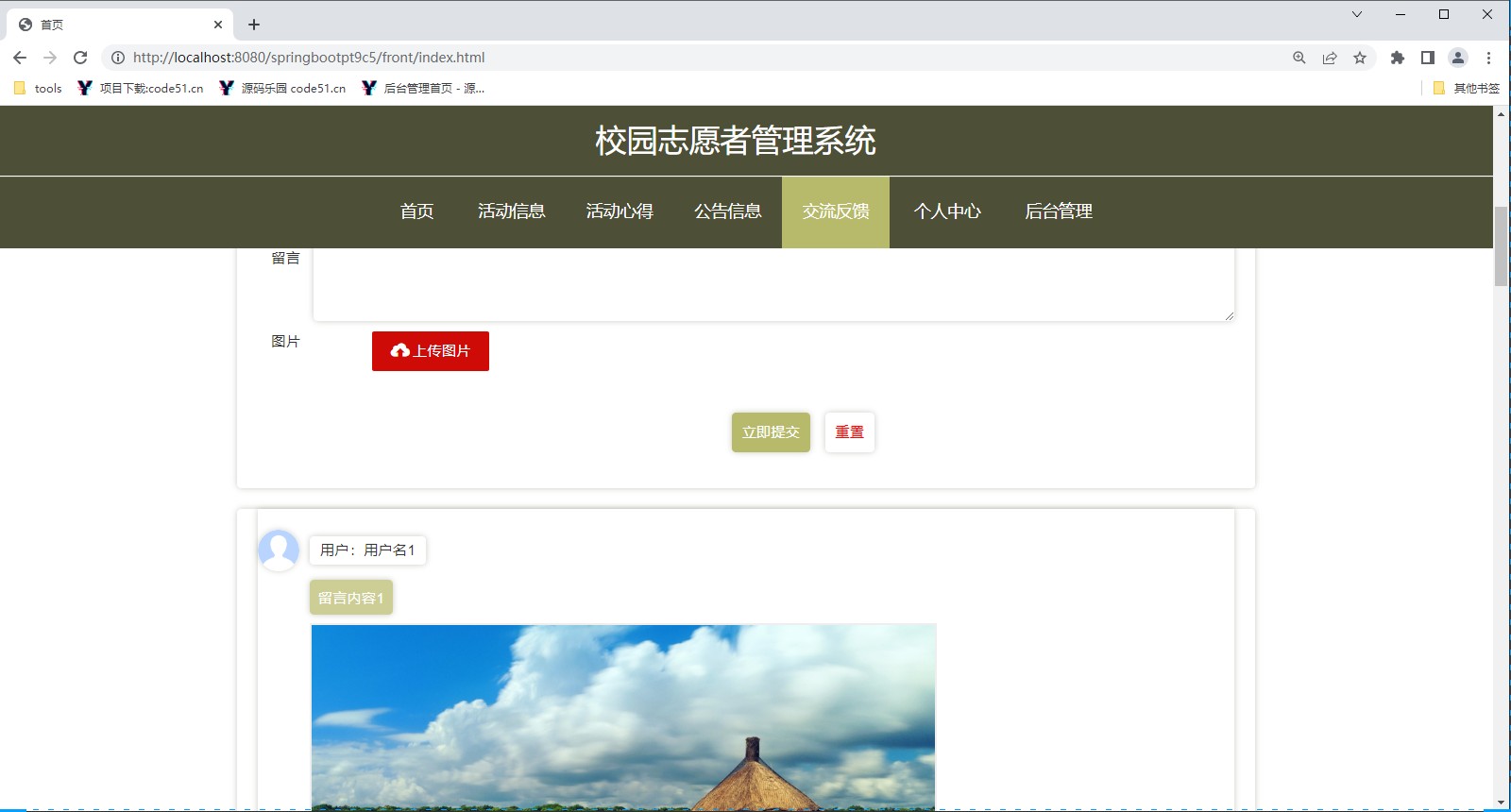This screenshot has width=1511, height=812.
Task: Toggle the browser side panel
Action: 1428,58
